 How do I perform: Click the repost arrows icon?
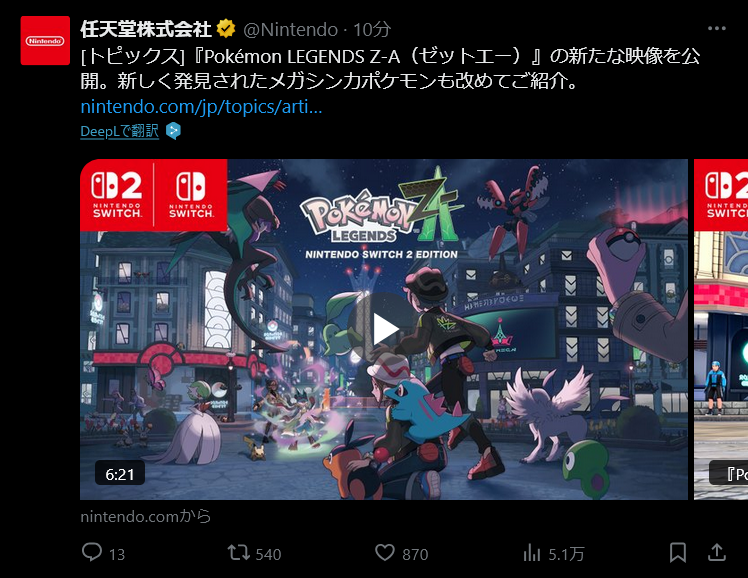[x=238, y=553]
